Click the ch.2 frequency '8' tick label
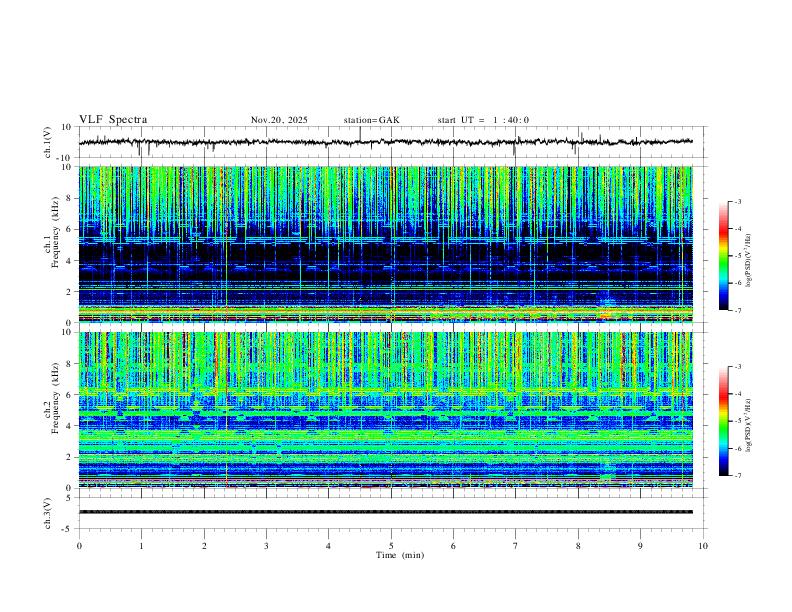Image resolution: width=792 pixels, height=612 pixels. (70, 363)
